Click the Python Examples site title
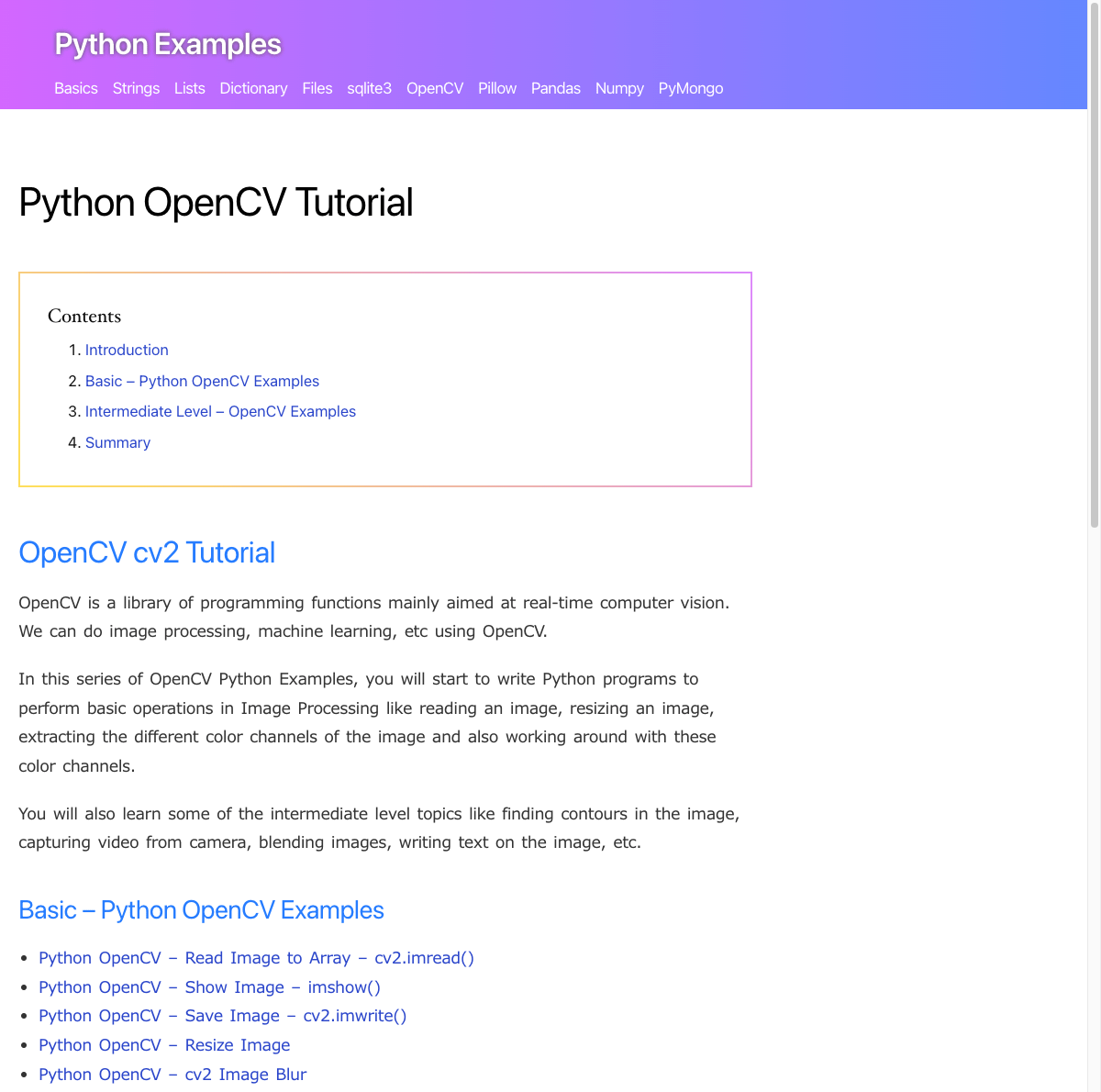1101x1092 pixels. 168,44
